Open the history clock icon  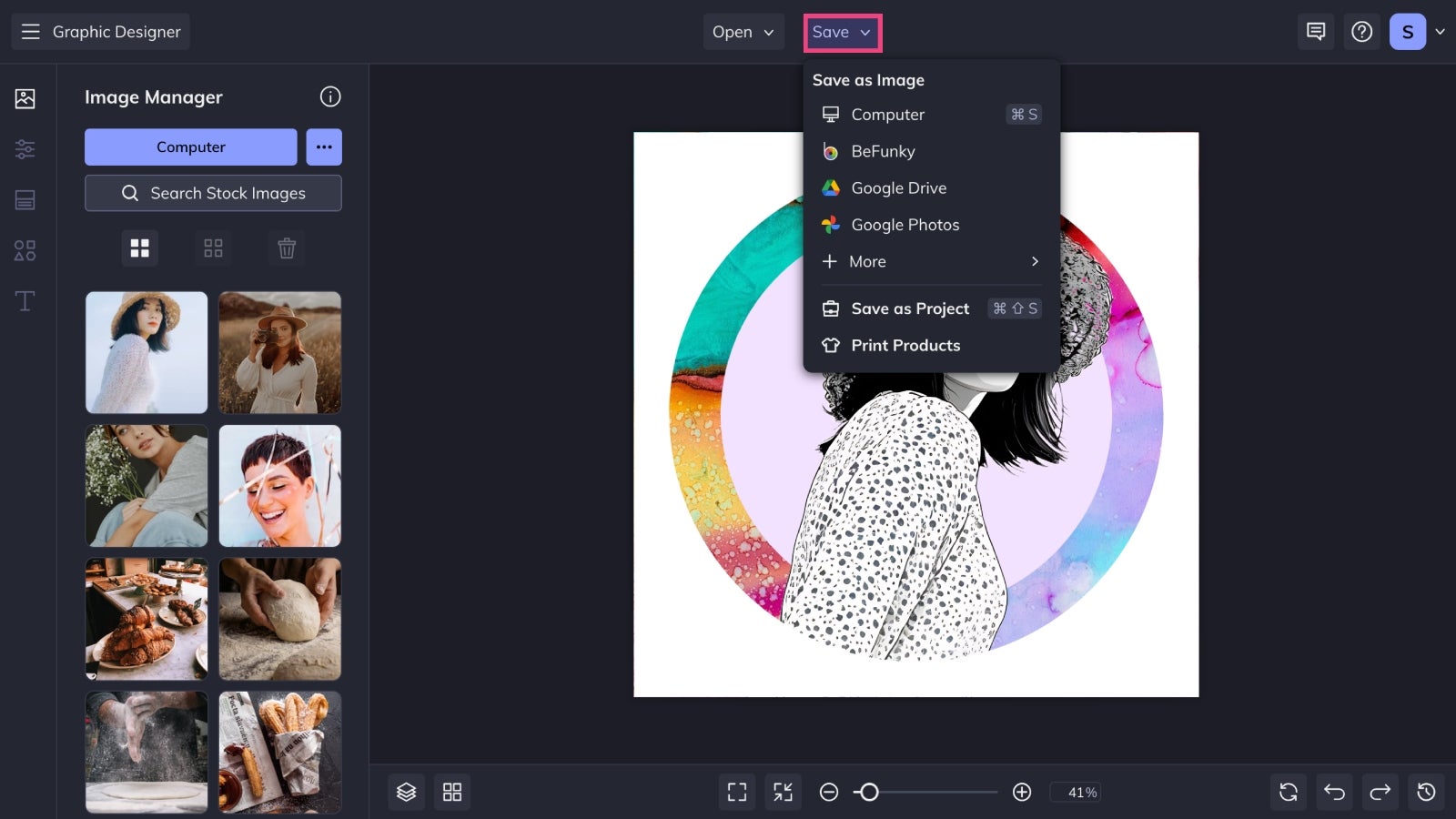point(1426,792)
